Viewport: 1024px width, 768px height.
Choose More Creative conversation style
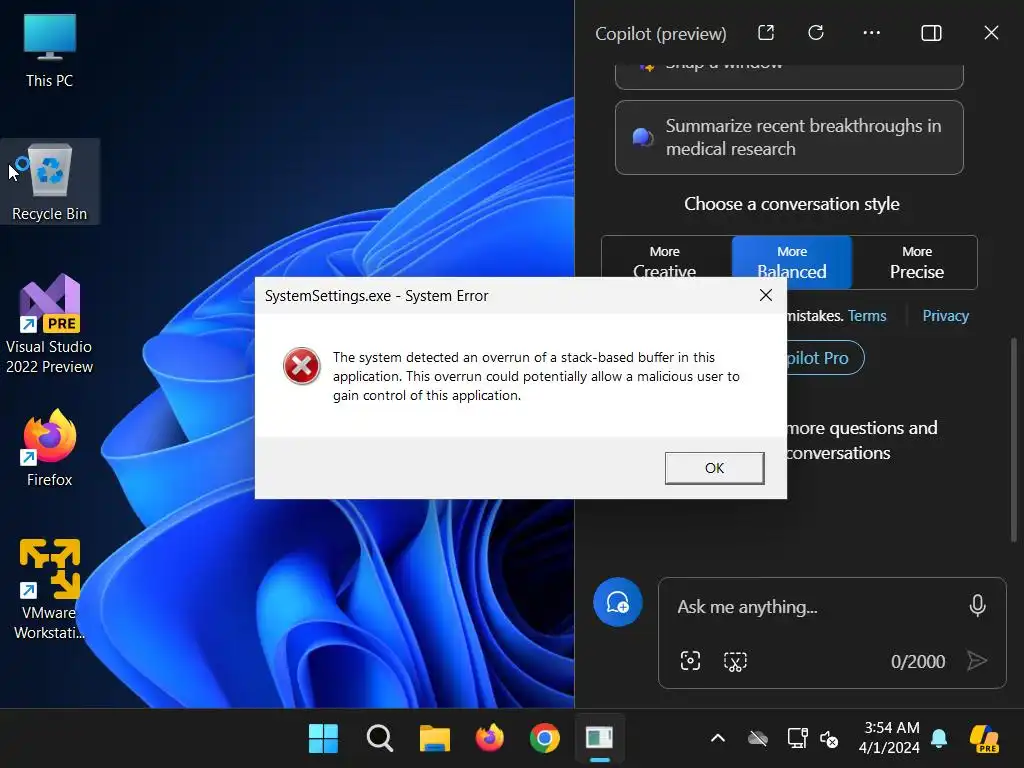tap(665, 263)
